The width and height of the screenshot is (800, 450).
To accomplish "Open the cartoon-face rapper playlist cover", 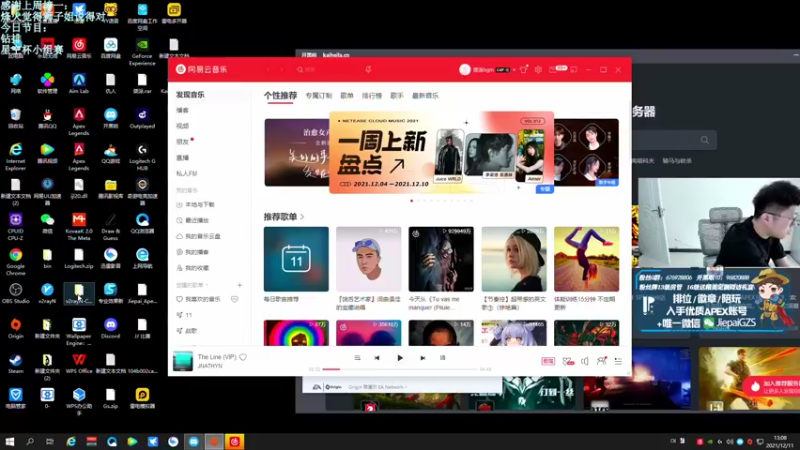I will pos(368,259).
